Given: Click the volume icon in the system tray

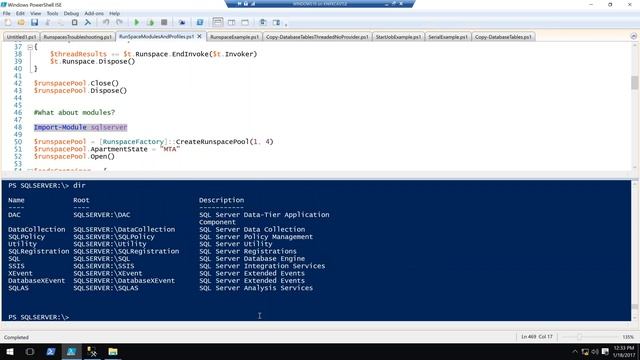Looking at the screenshot, I should [595, 351].
